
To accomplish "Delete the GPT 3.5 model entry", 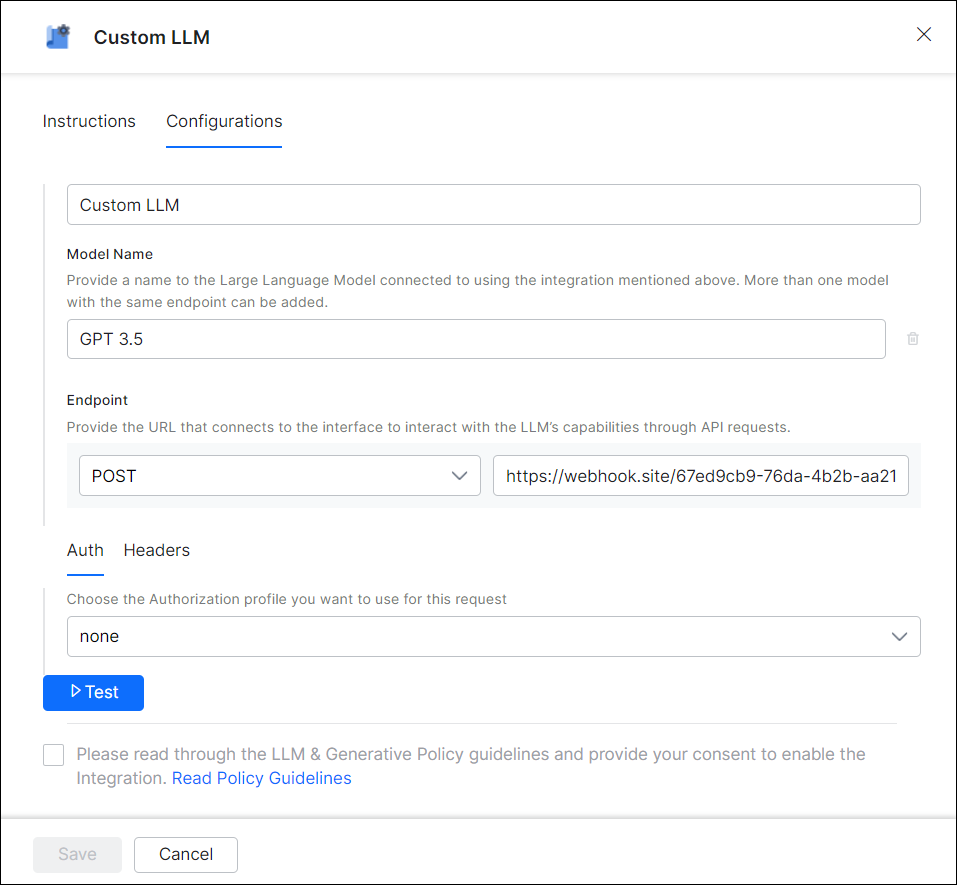I will (x=912, y=339).
